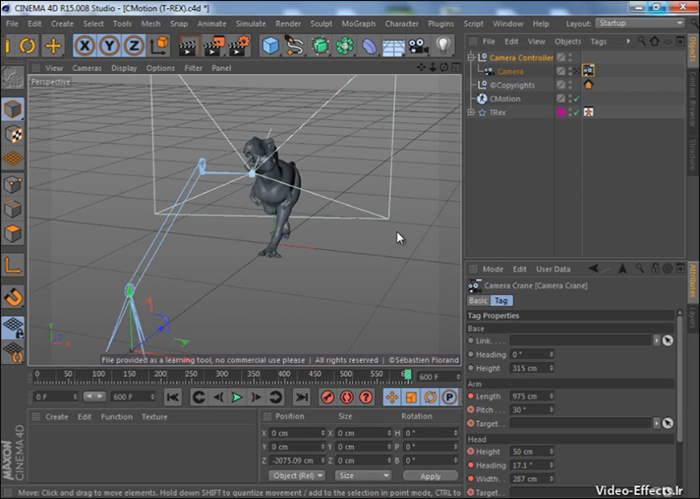The height and width of the screenshot is (499, 700).
Task: Click Arm Target field arrow button
Action: (x=656, y=423)
